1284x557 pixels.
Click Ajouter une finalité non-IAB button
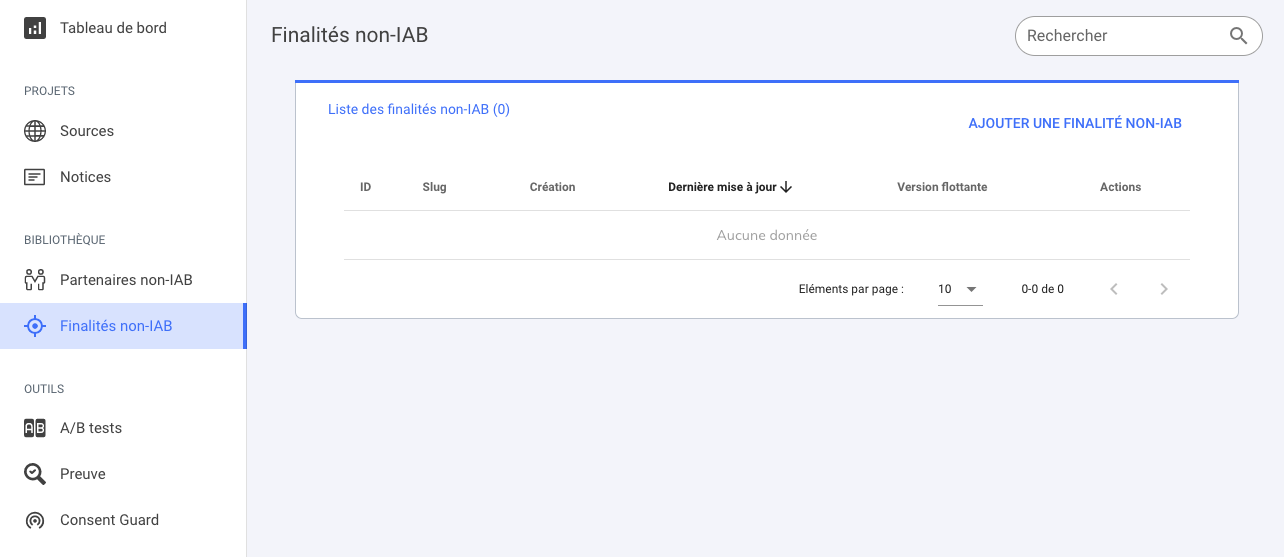click(1075, 124)
